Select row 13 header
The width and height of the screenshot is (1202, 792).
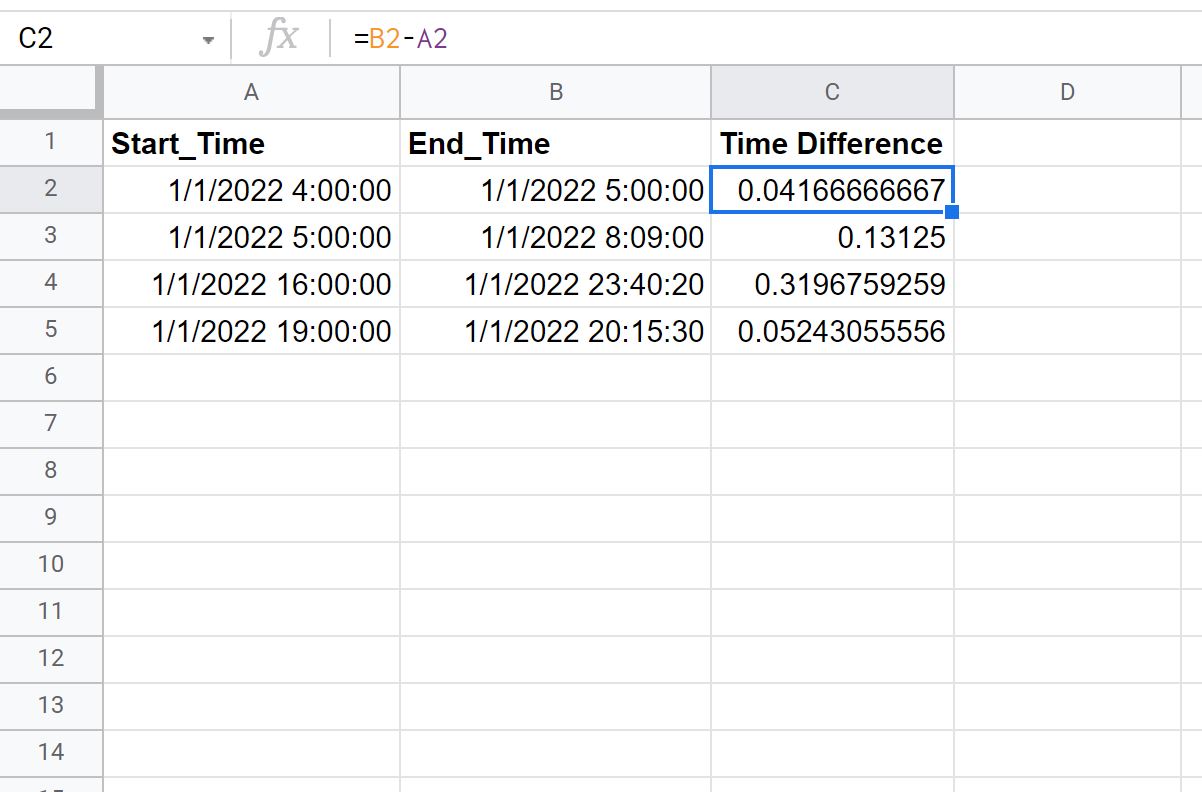(51, 706)
